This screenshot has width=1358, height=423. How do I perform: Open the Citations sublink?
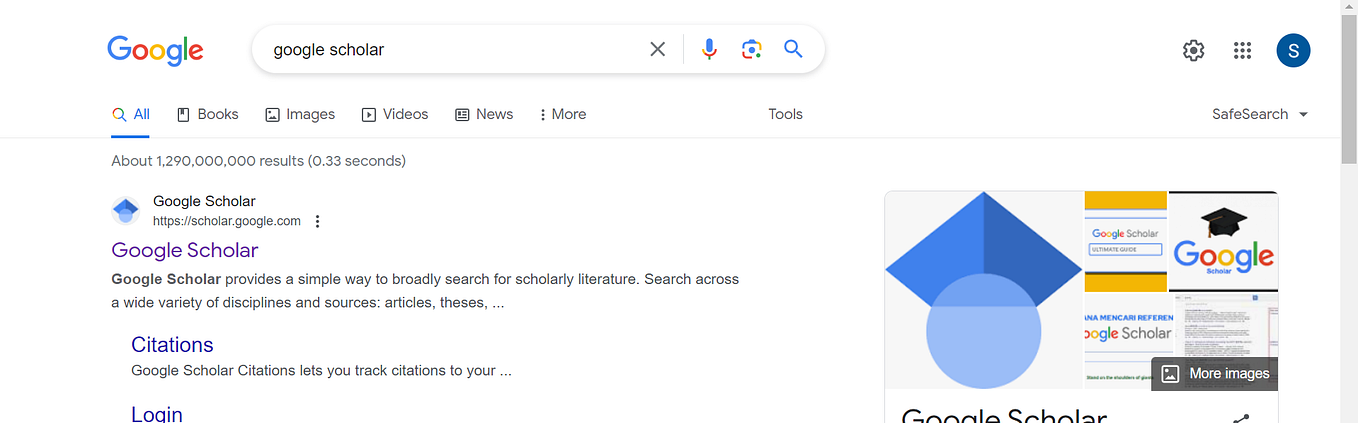(x=172, y=344)
